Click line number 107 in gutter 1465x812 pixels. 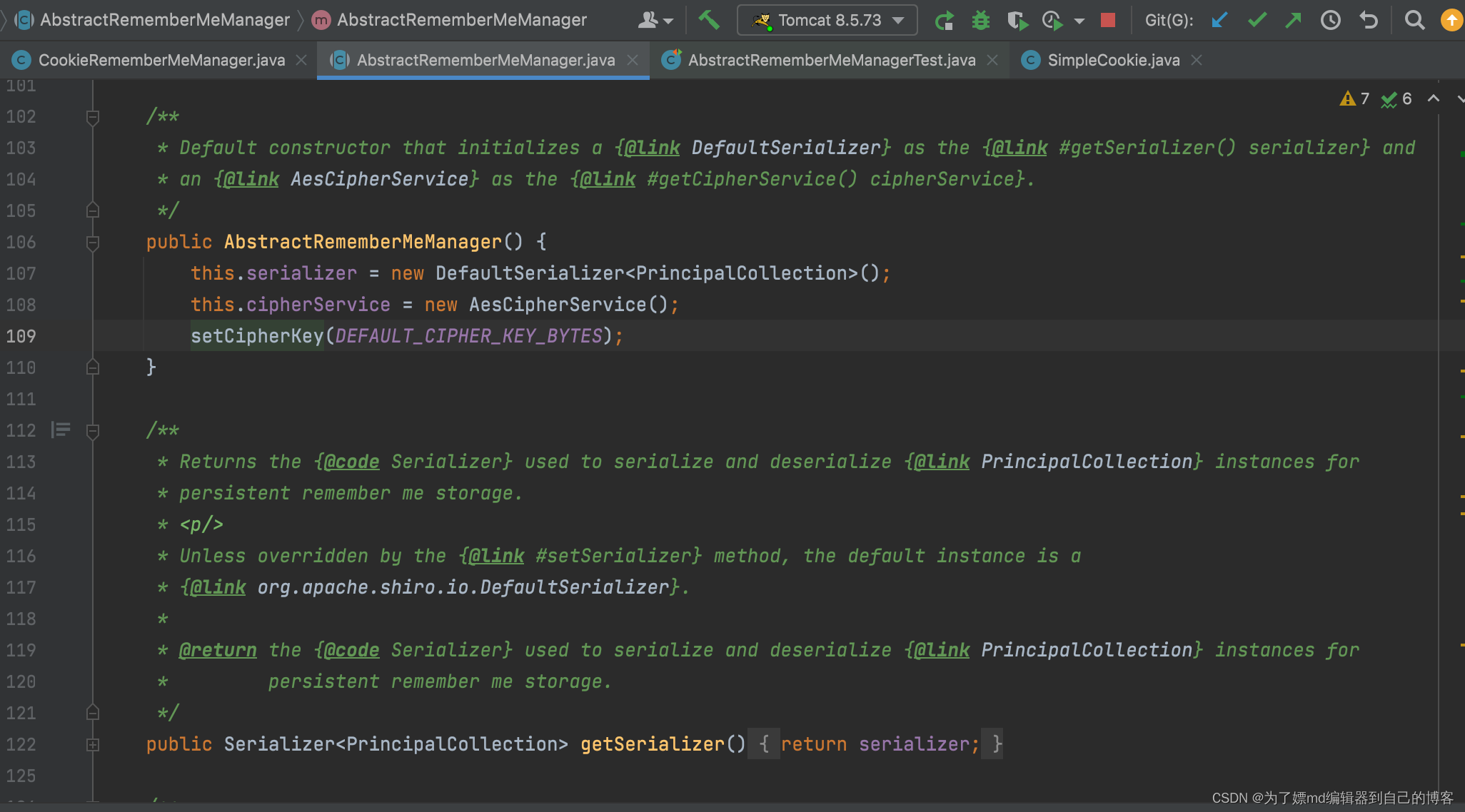coord(21,273)
